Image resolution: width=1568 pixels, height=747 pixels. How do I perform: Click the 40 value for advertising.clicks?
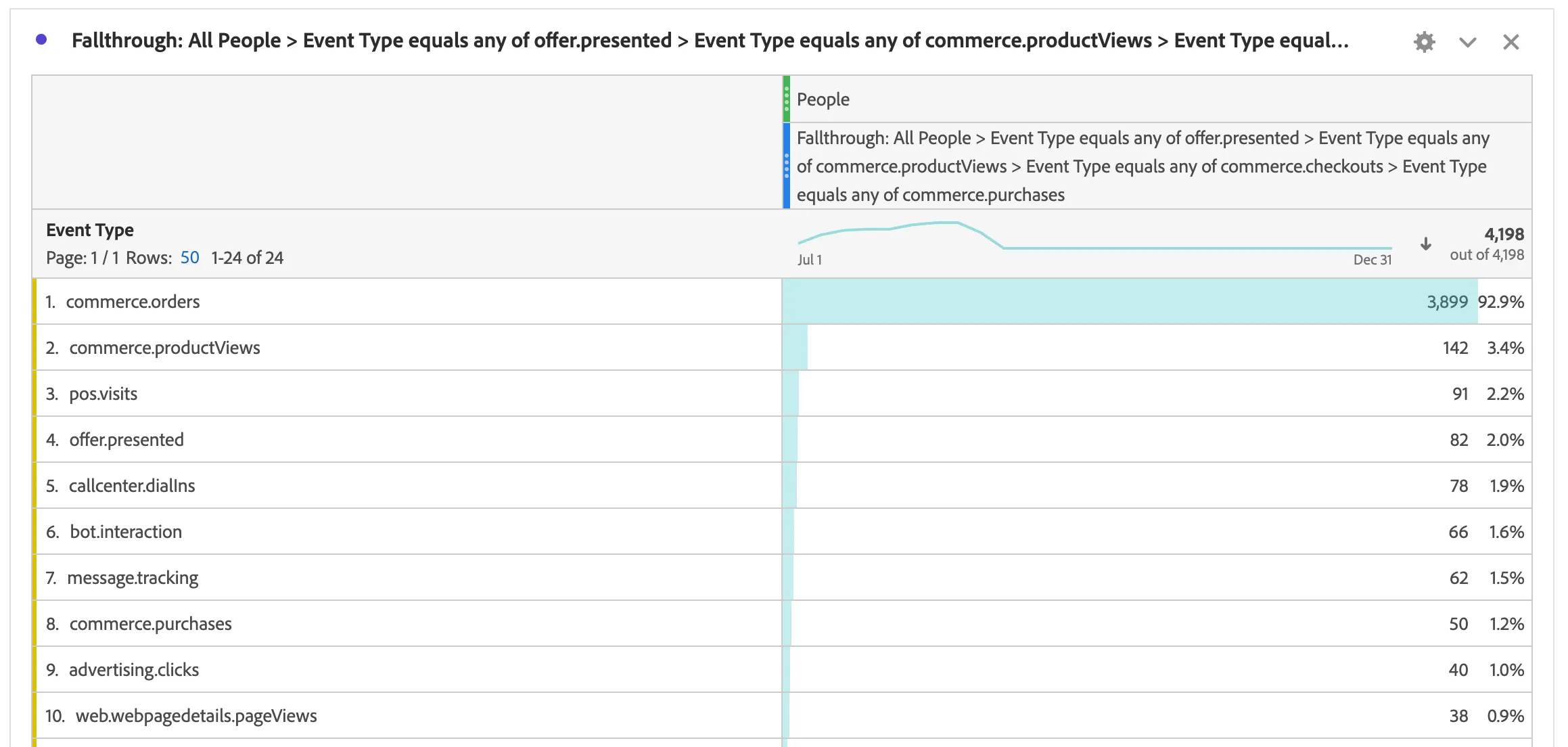[x=1458, y=670]
